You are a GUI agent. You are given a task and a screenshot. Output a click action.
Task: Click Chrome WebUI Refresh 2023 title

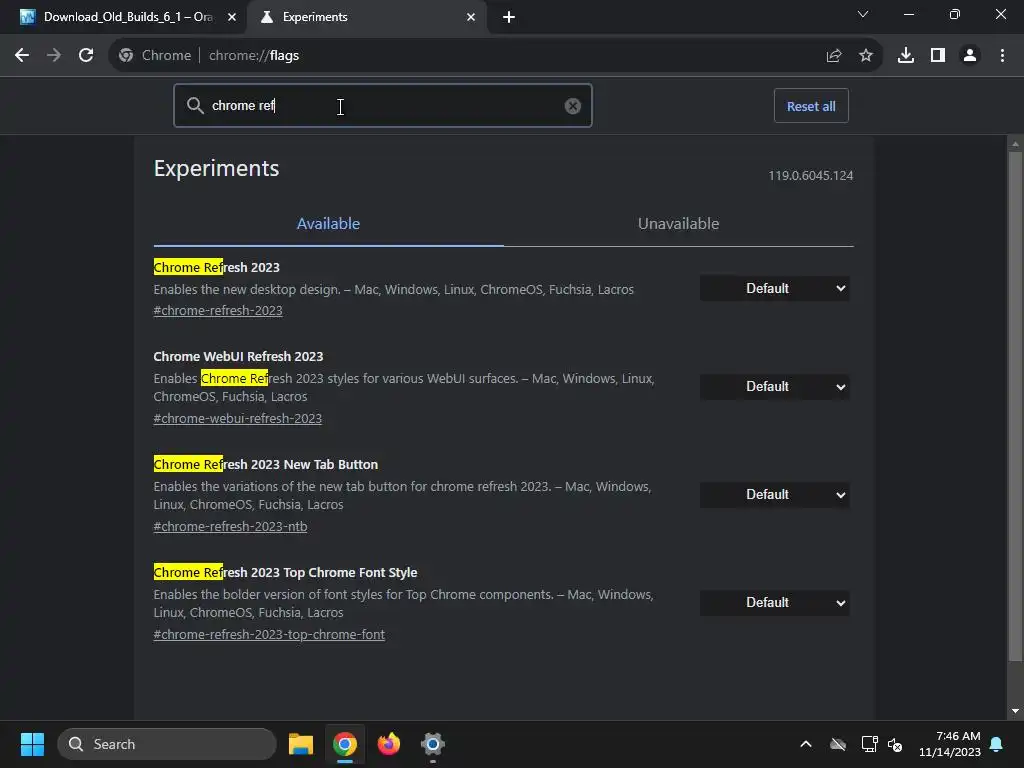tap(238, 357)
